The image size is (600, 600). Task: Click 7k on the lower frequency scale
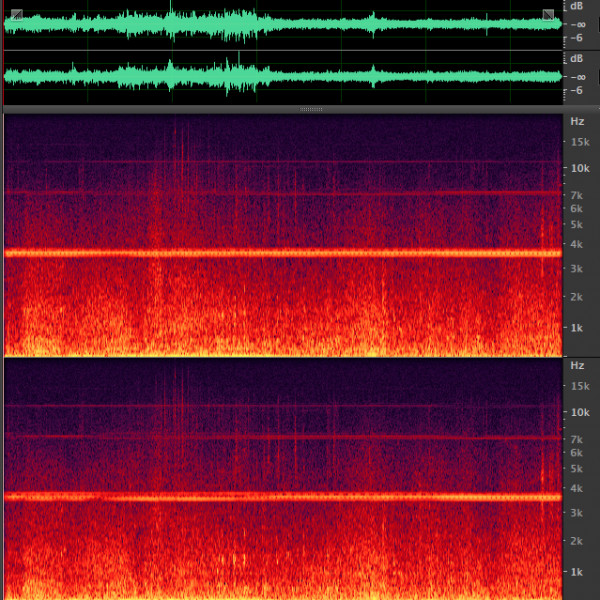(x=576, y=439)
